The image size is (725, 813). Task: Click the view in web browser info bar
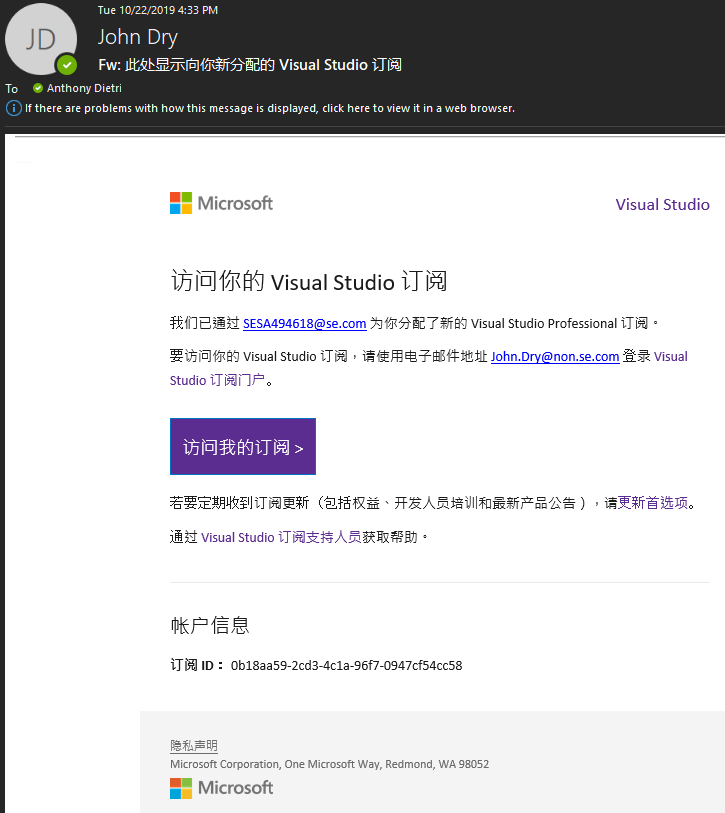coord(270,108)
